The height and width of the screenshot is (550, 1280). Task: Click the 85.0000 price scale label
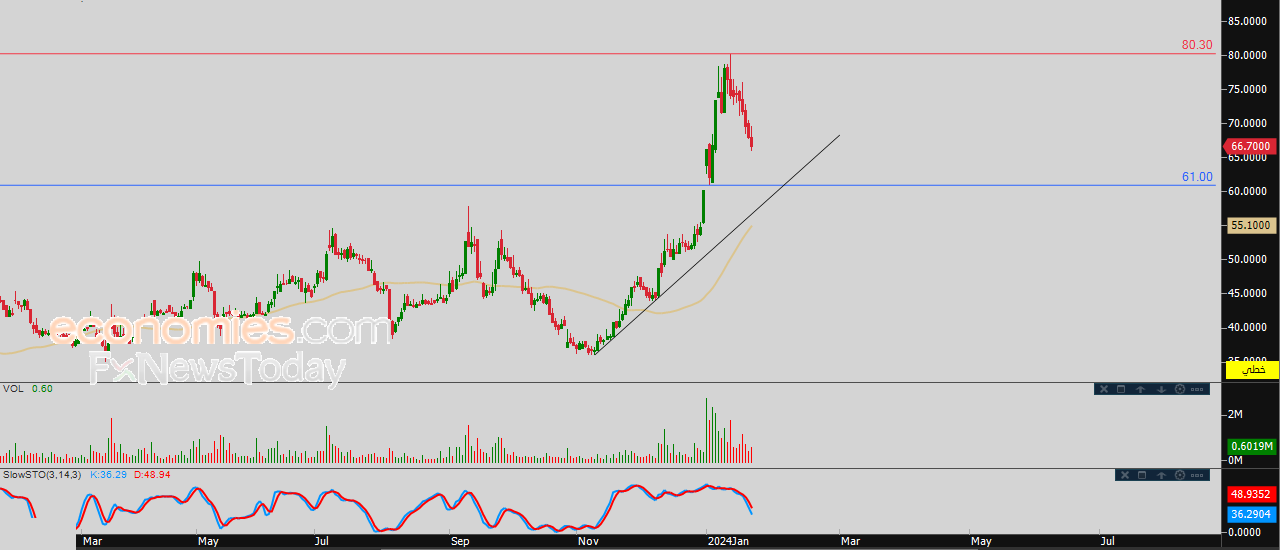click(x=1249, y=21)
